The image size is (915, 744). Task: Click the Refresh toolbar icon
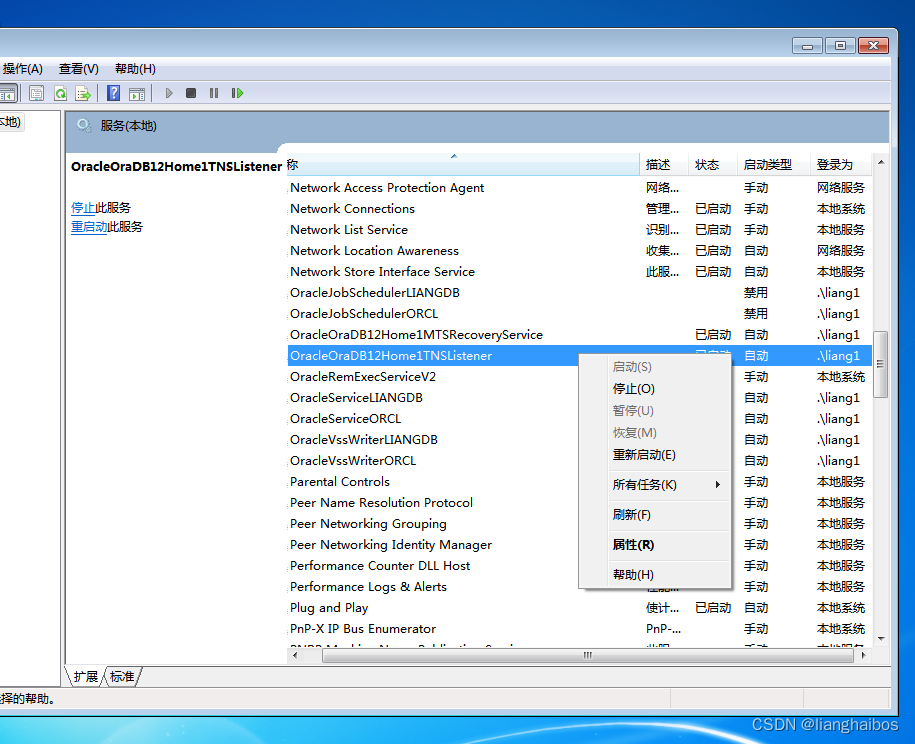tap(60, 93)
